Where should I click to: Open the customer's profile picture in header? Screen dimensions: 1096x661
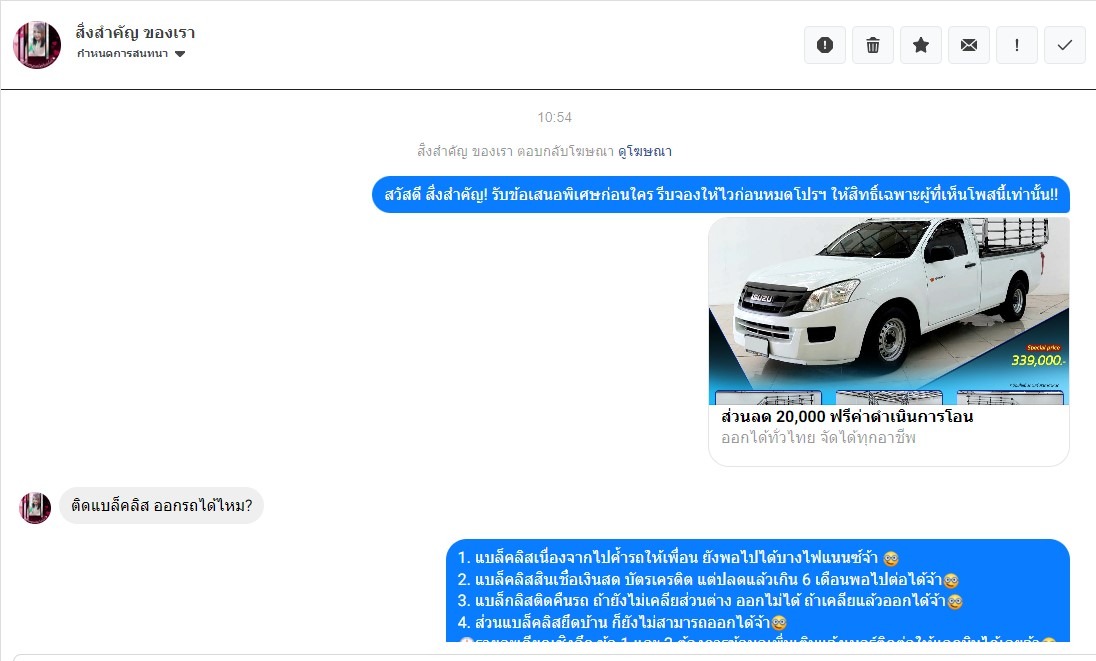[x=37, y=45]
